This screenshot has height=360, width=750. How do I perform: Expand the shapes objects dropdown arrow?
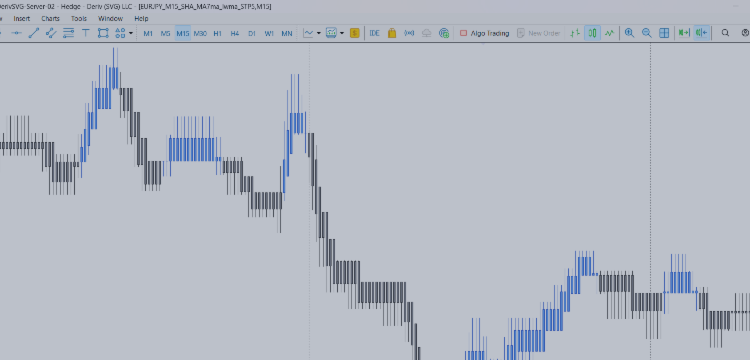[x=131, y=33]
